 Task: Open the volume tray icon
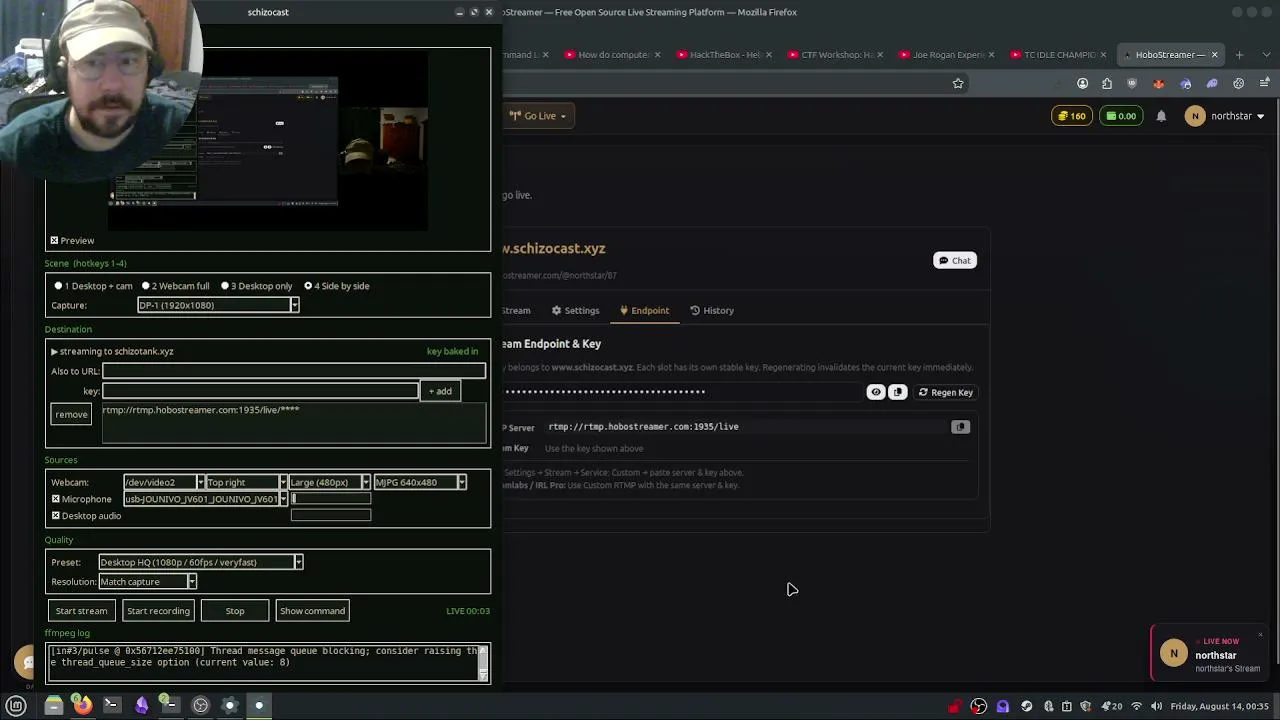(1157, 706)
